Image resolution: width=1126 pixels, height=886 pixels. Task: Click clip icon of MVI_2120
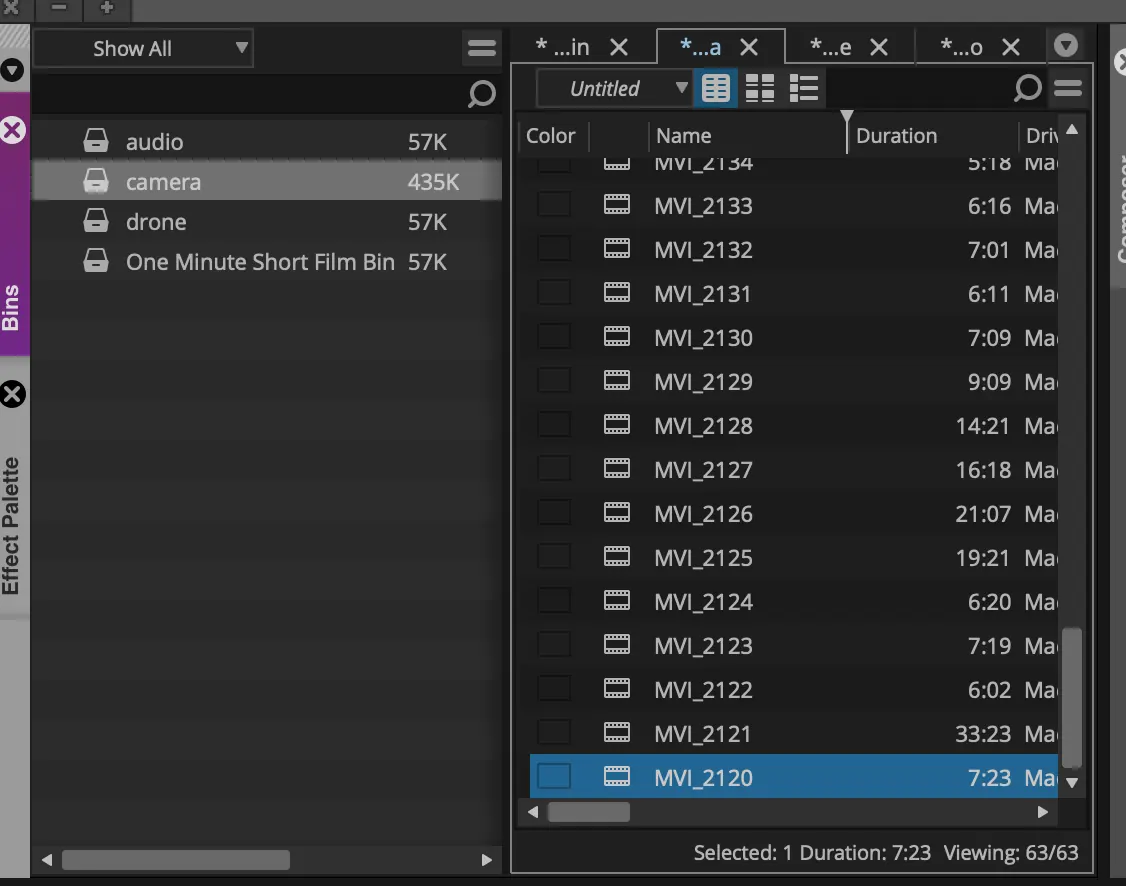617,777
